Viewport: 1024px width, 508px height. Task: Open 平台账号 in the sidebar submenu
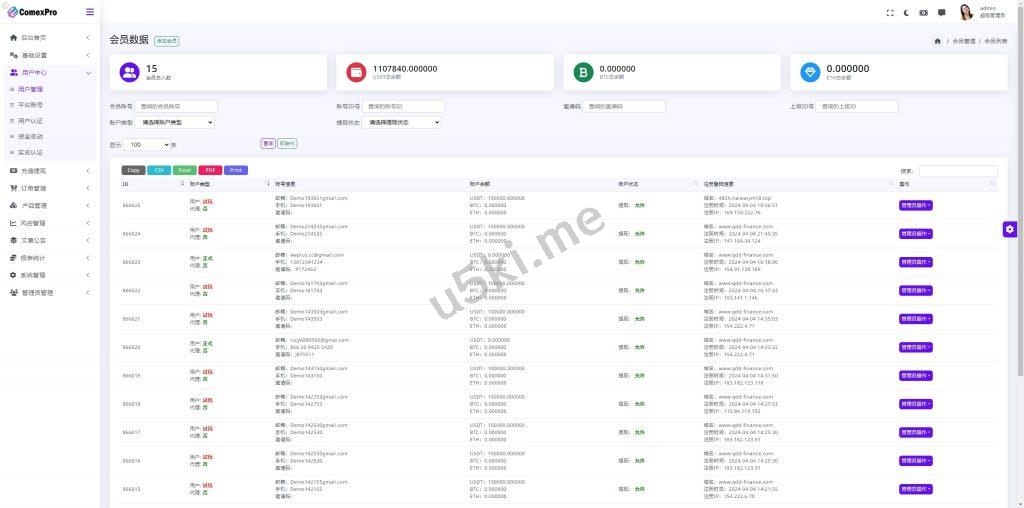coord(30,105)
